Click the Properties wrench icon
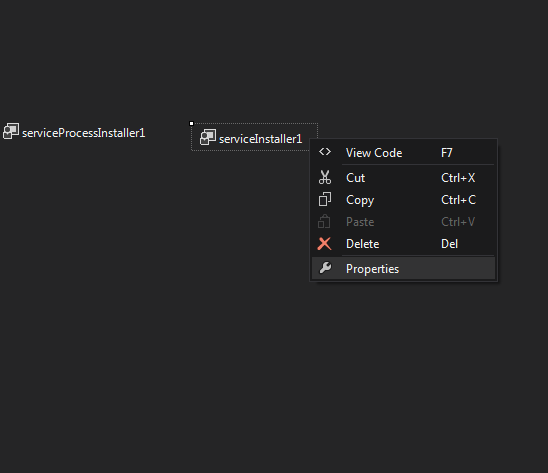Screen dimensions: 548x473 tap(325, 268)
